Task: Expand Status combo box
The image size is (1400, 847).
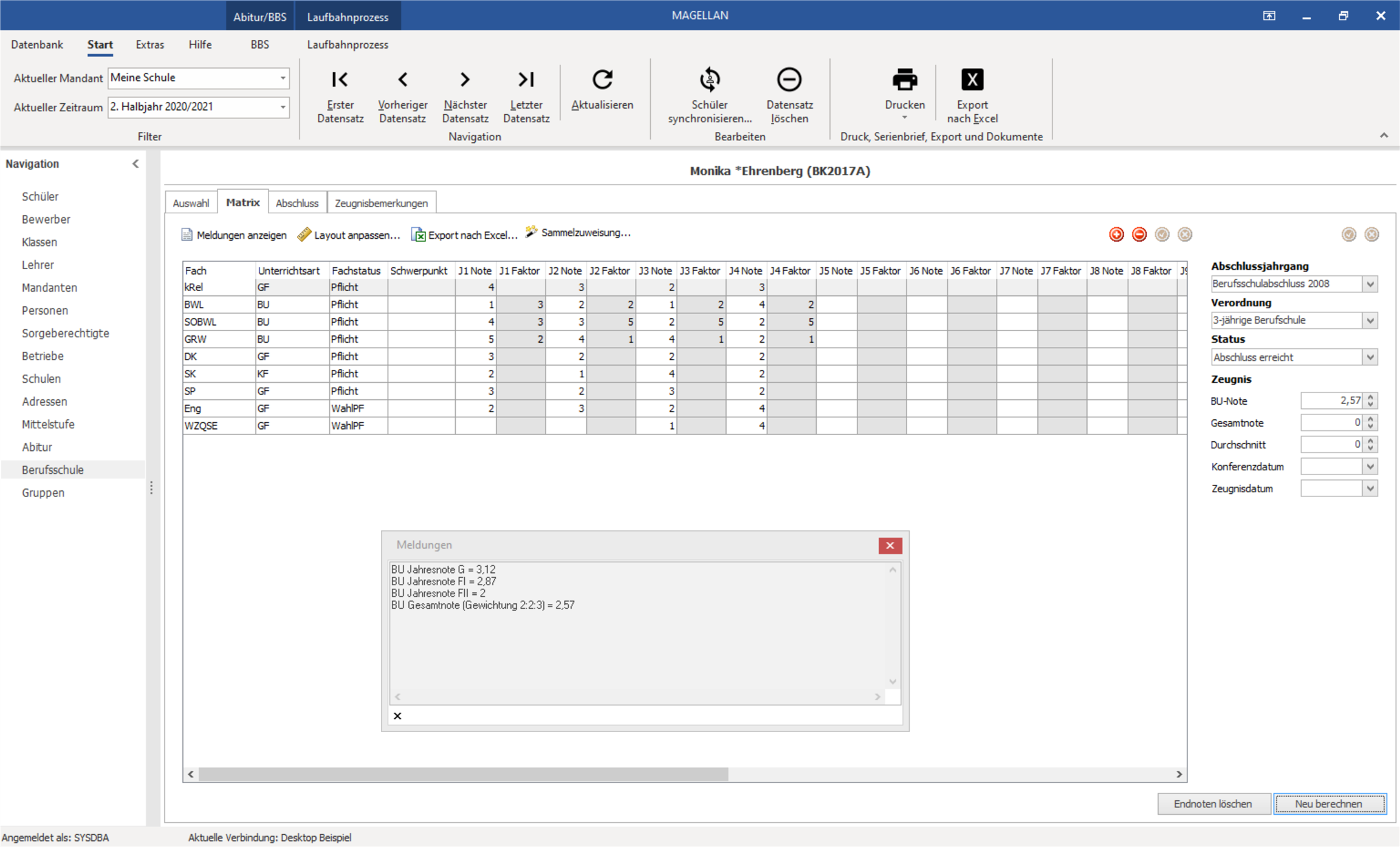Action: (x=1370, y=357)
